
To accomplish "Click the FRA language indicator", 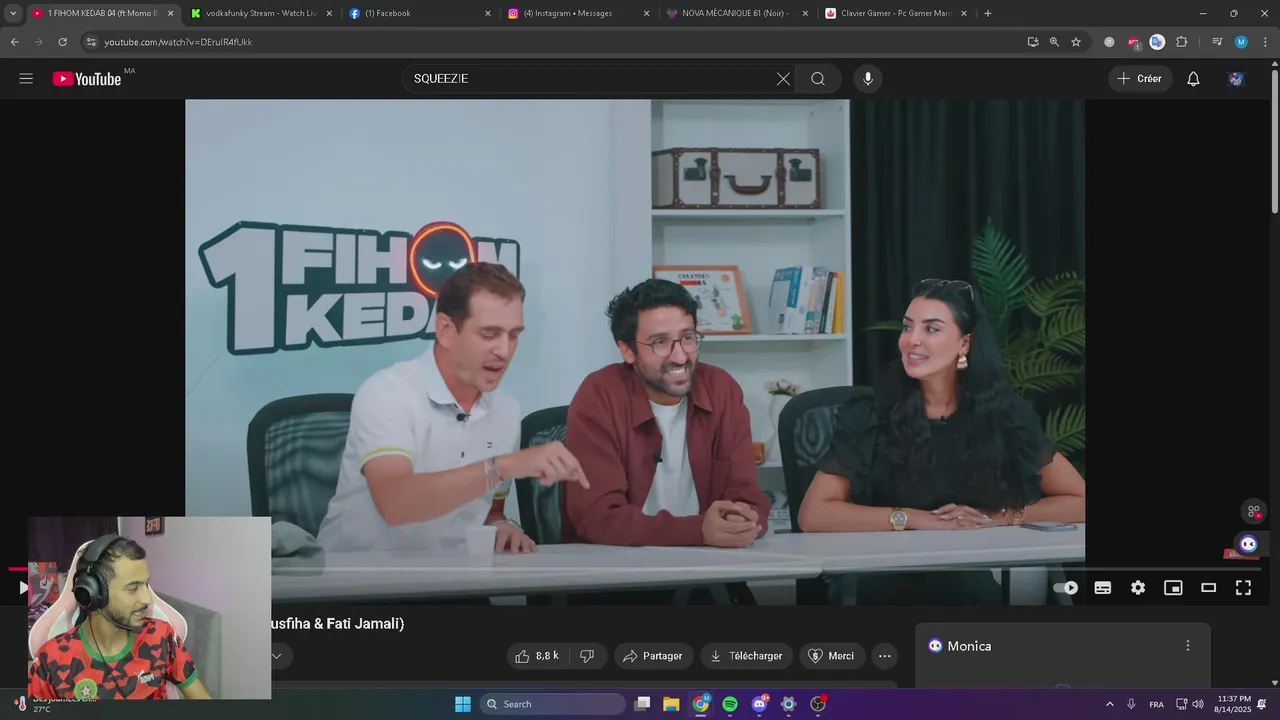I will 1156,704.
